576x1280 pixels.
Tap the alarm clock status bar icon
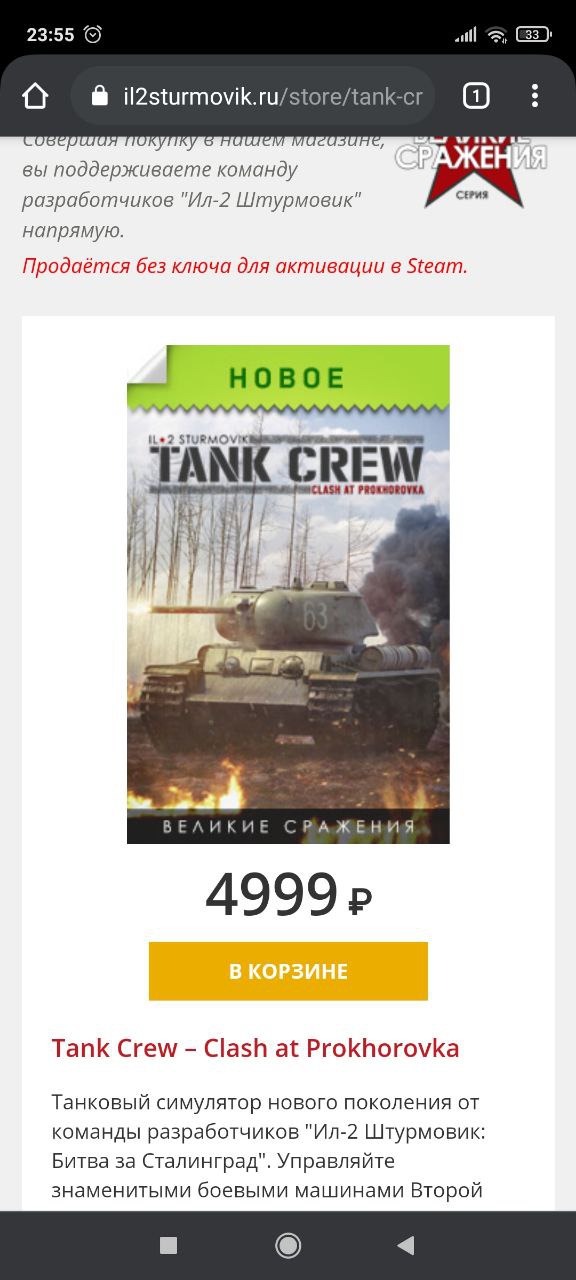[93, 34]
